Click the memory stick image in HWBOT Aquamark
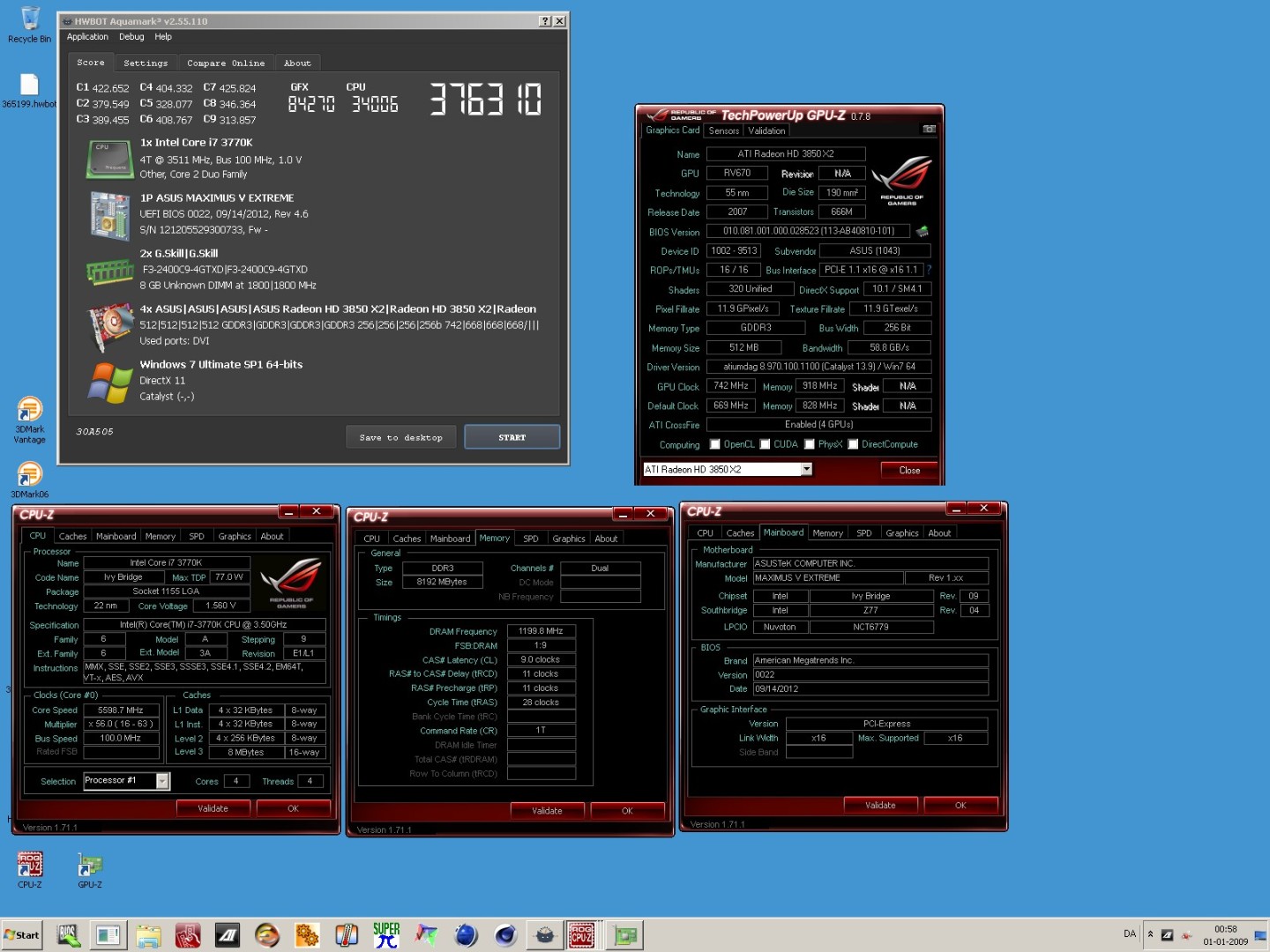1270x952 pixels. 109,271
